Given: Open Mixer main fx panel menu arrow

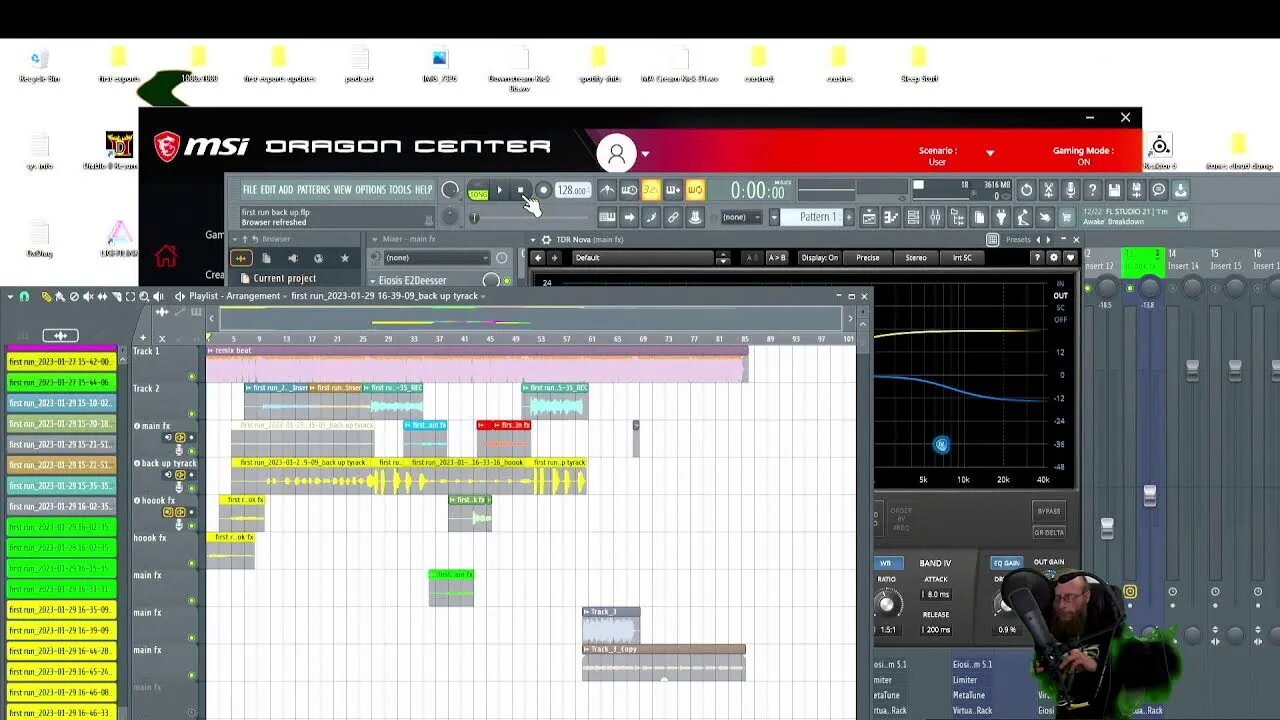Looking at the screenshot, I should (373, 239).
